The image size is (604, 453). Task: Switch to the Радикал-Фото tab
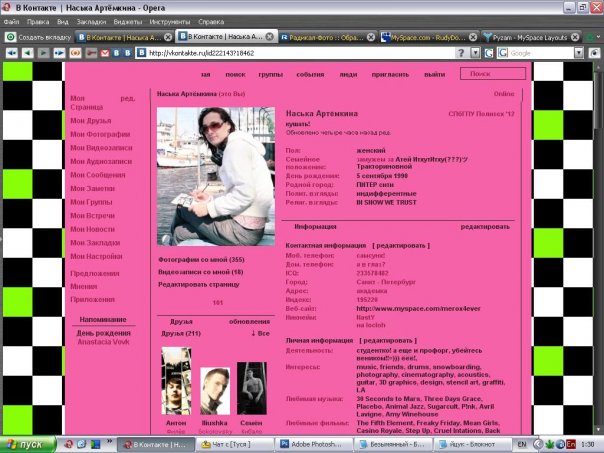tap(327, 37)
